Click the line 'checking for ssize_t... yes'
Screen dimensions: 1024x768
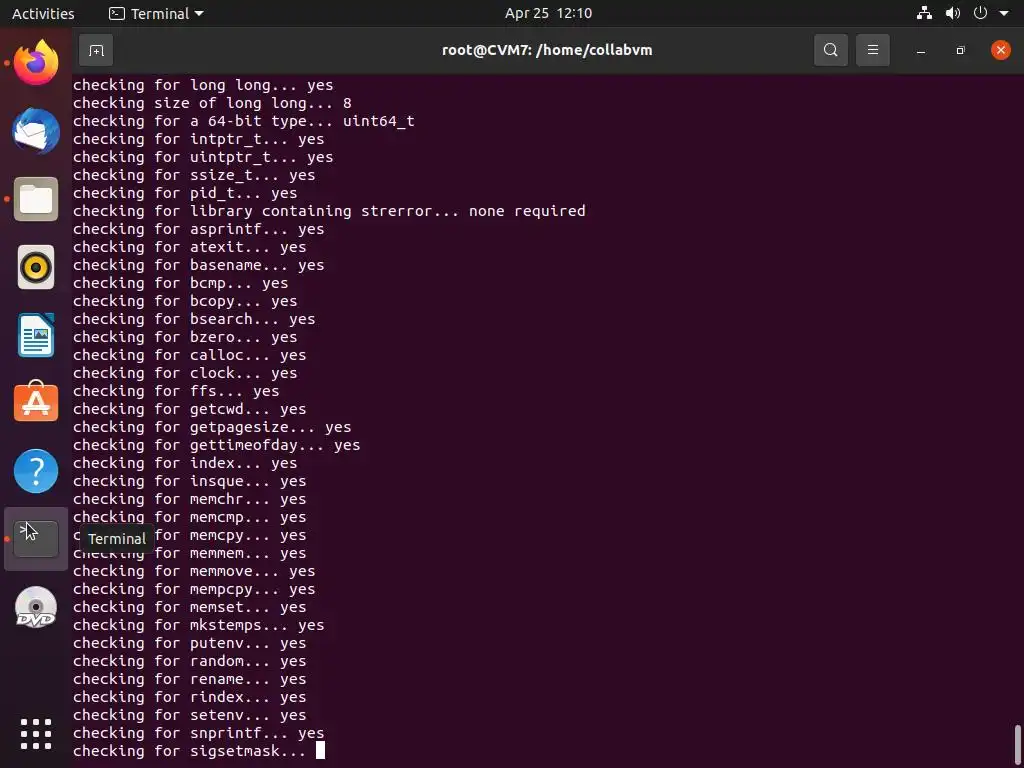point(193,175)
